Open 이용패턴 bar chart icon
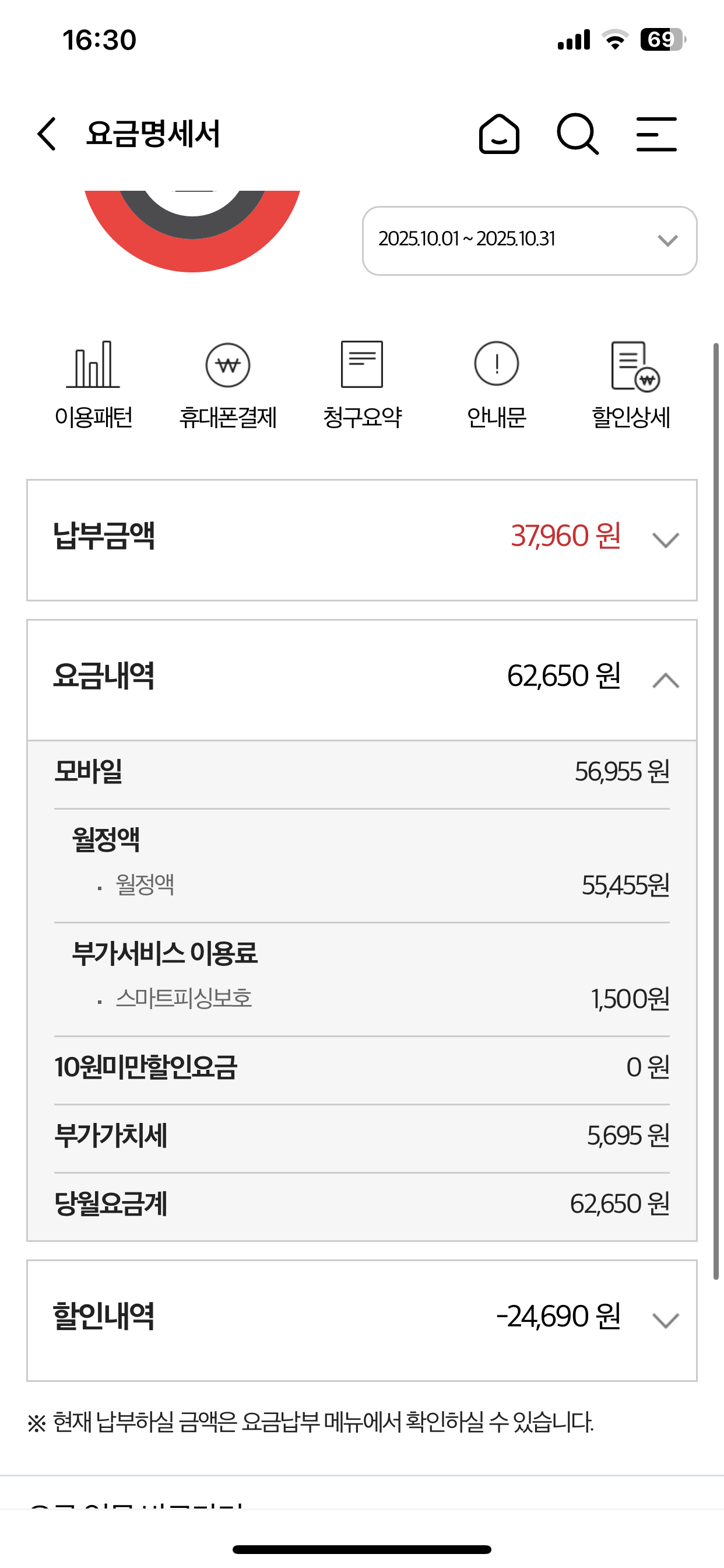Screen dimensions: 724x1568 coord(93,365)
